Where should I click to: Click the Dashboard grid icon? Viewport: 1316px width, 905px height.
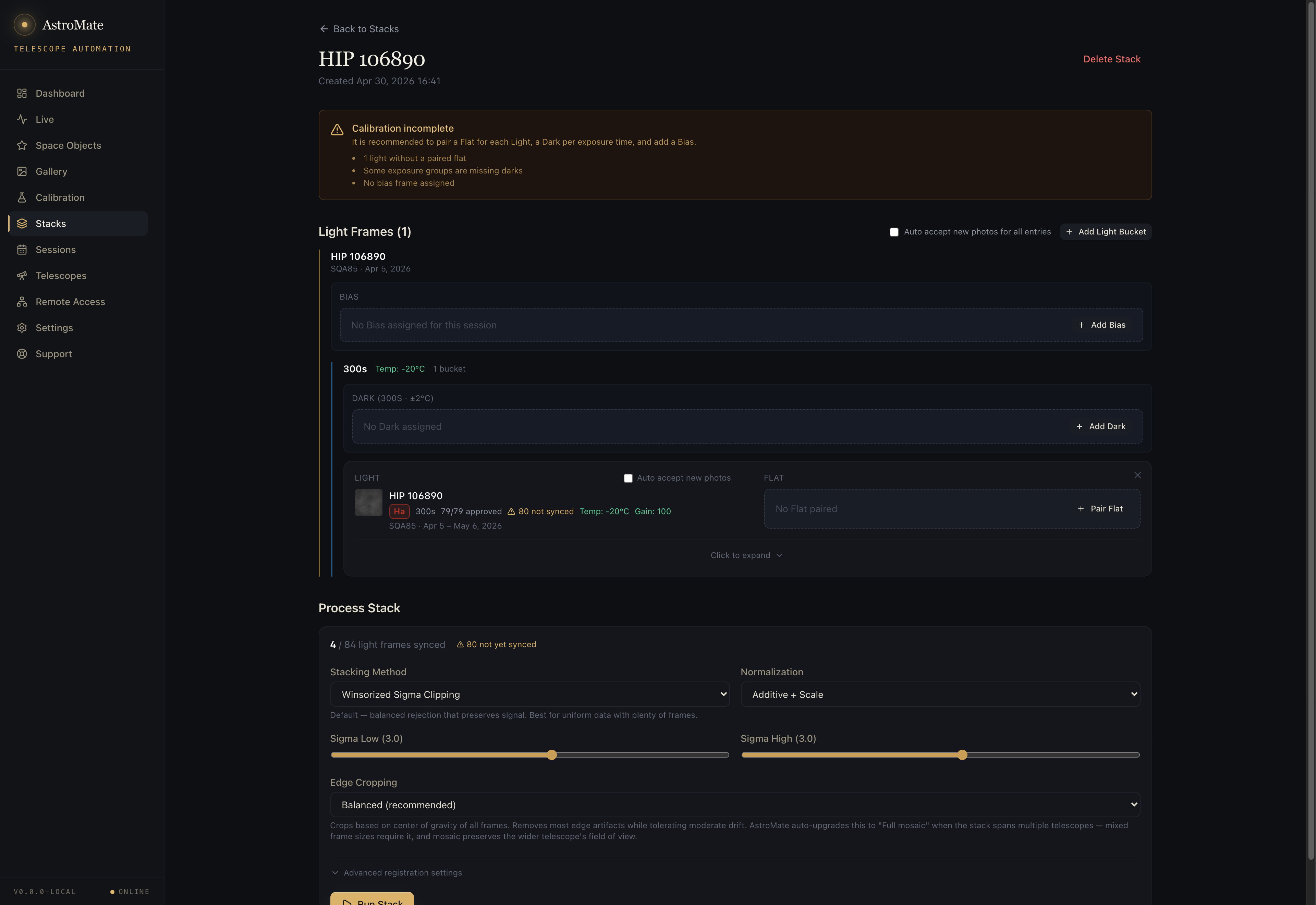(22, 93)
